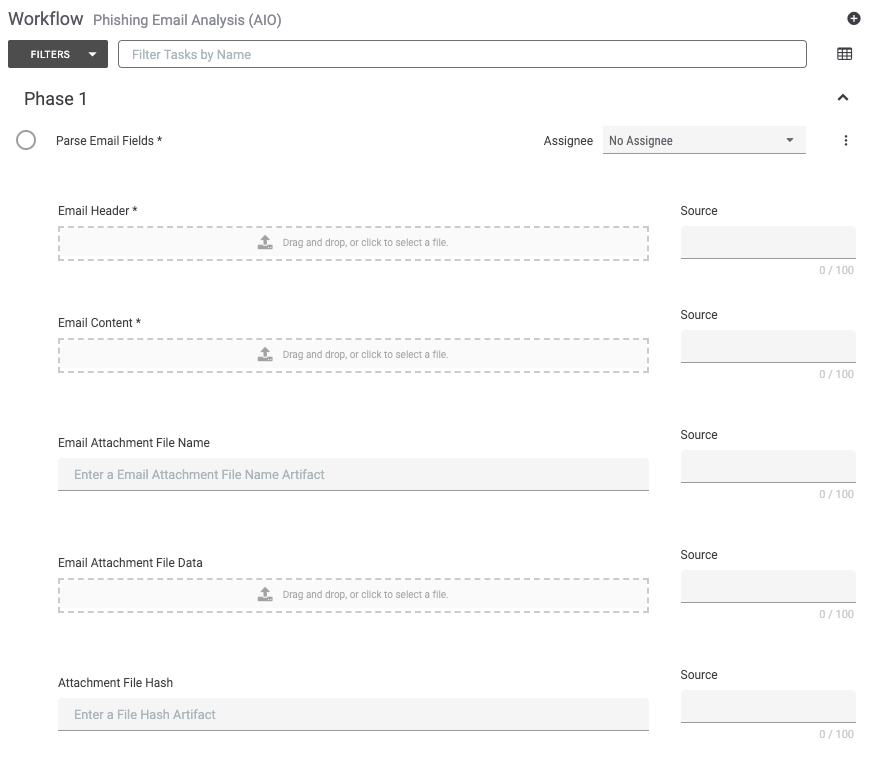Click the Attachment File Hash input
This screenshot has height=764, width=889.
pyautogui.click(x=353, y=714)
